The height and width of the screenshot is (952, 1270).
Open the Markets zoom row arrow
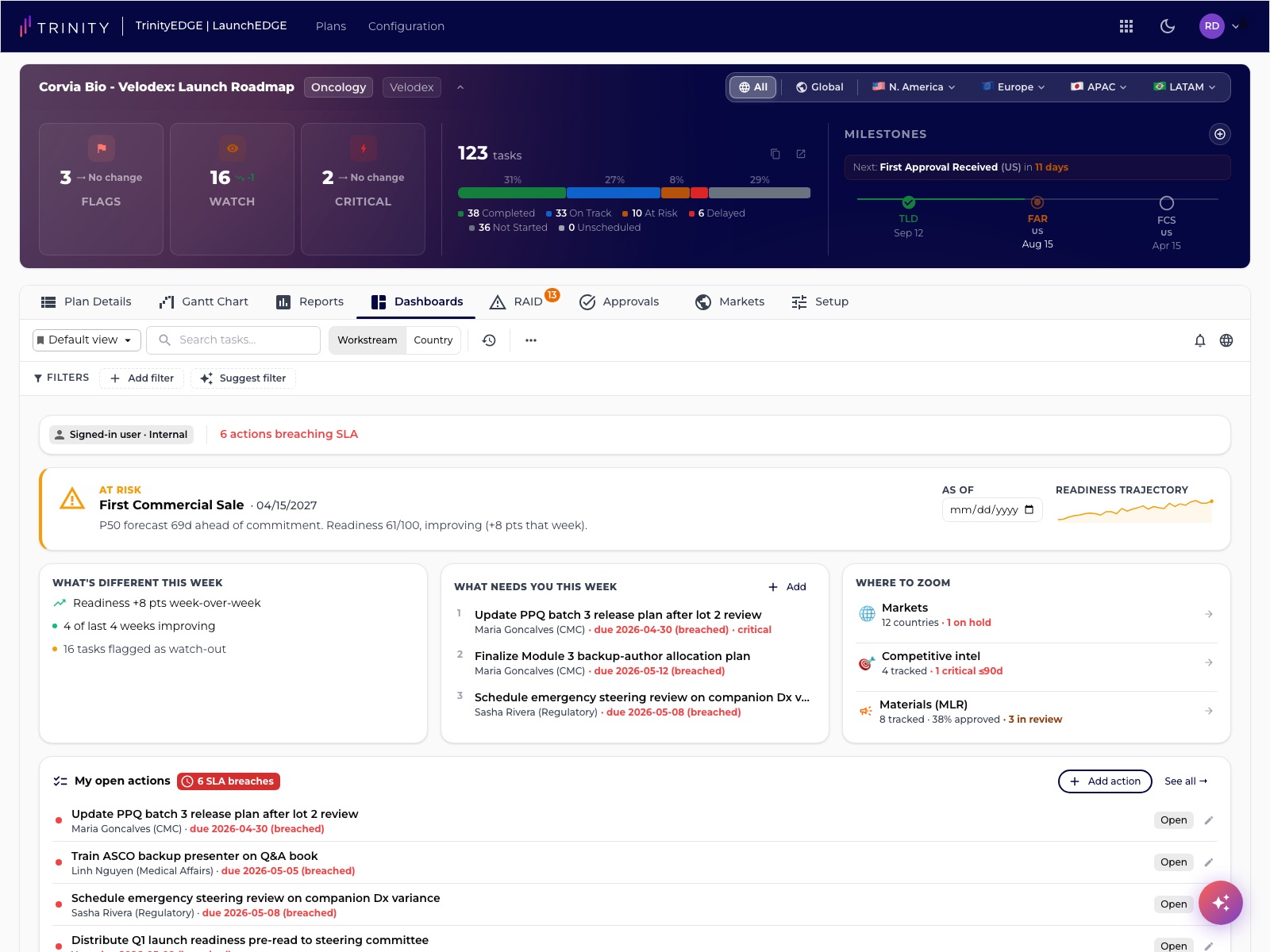[x=1209, y=614]
